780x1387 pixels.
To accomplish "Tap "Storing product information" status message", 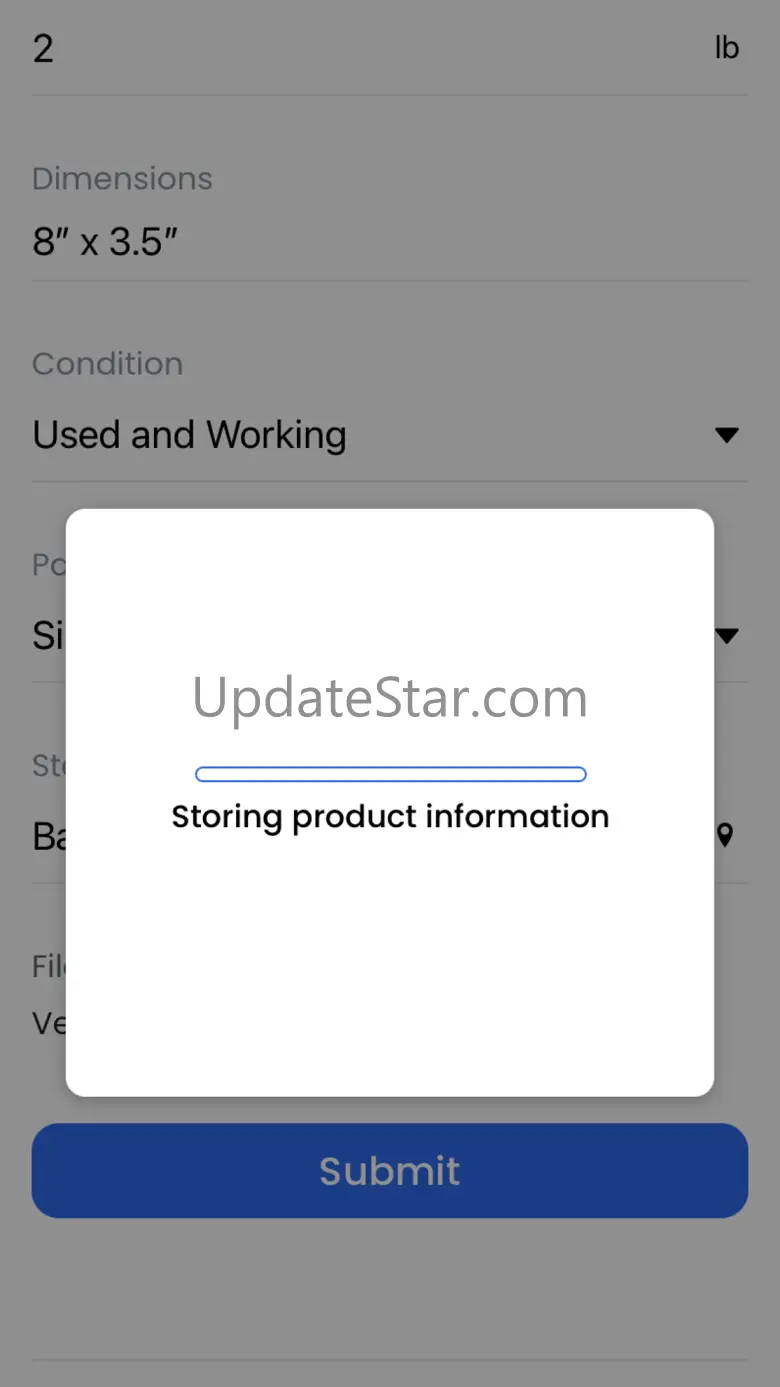I will tap(390, 817).
